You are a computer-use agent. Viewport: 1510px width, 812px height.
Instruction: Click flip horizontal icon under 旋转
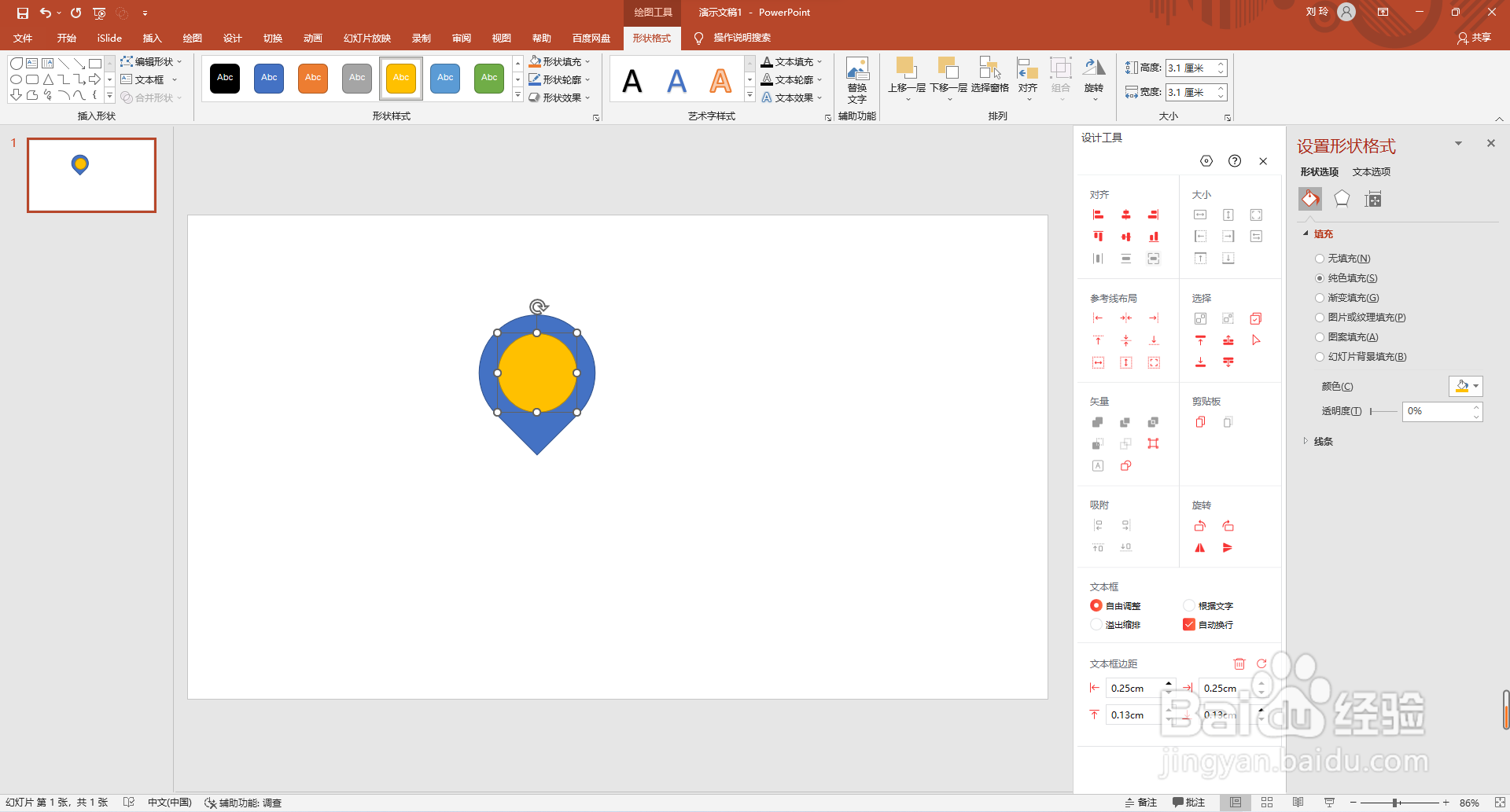point(1200,548)
